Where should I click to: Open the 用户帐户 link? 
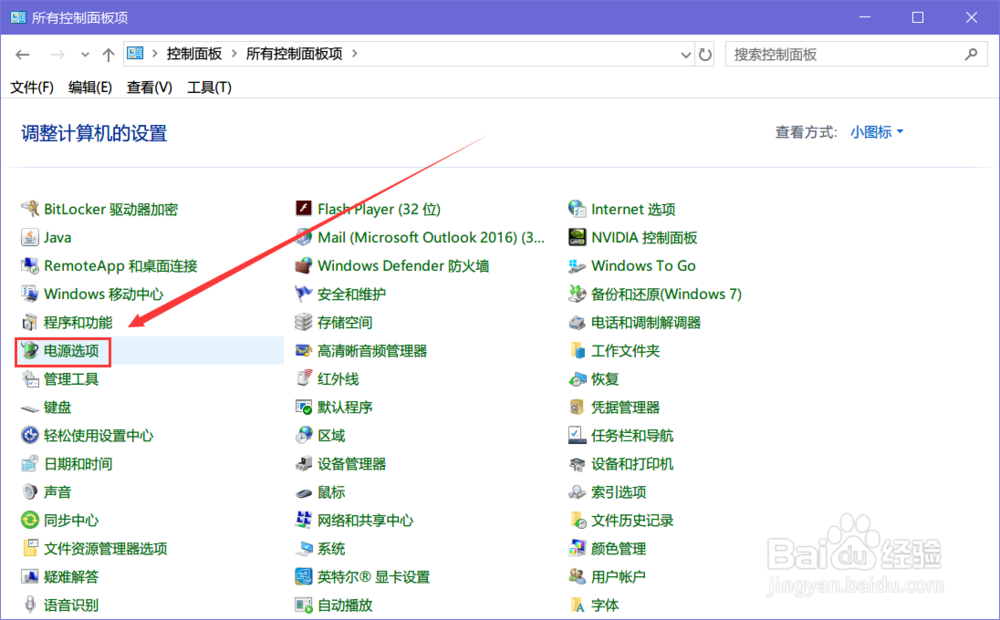(618, 577)
